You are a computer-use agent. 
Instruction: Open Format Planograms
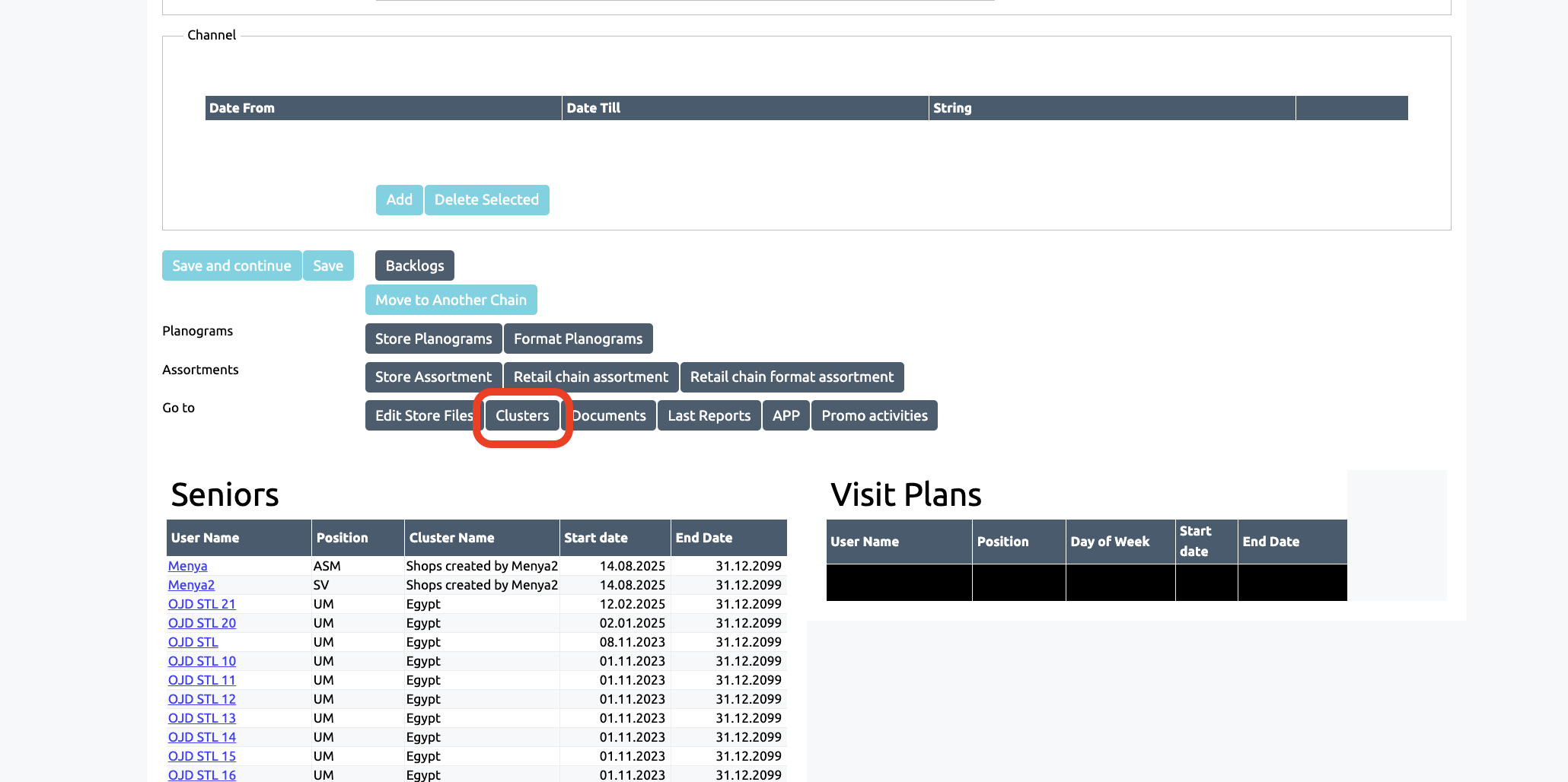coord(578,339)
